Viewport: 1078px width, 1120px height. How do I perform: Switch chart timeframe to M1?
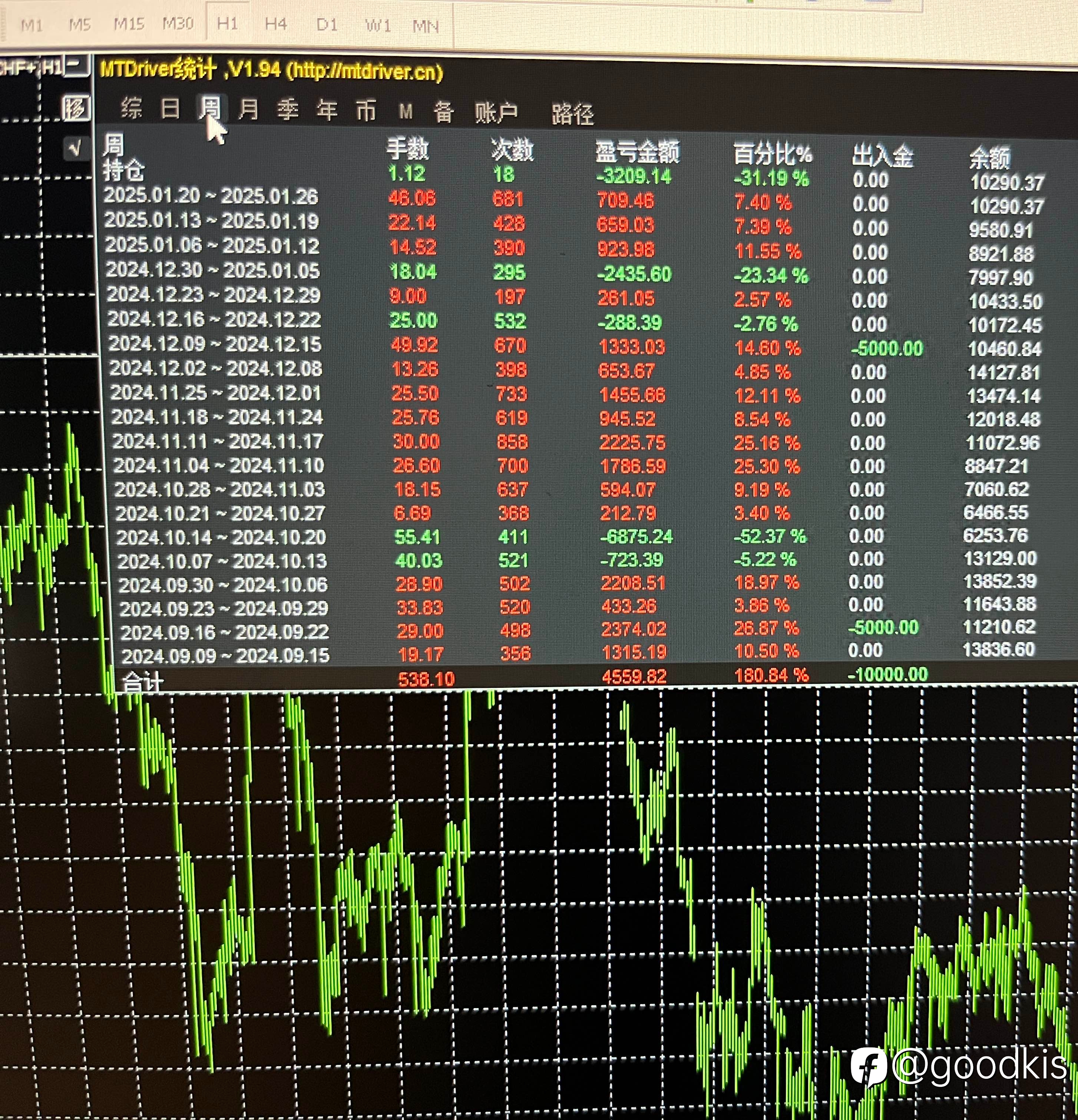(32, 26)
